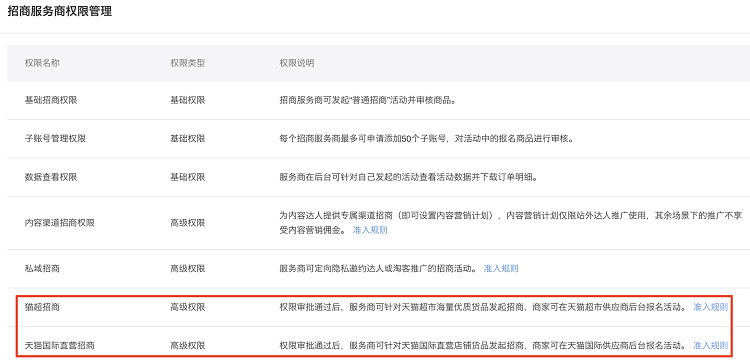Open 准入规则 link in 猫超招商 row
The height and width of the screenshot is (361, 750).
point(710,307)
